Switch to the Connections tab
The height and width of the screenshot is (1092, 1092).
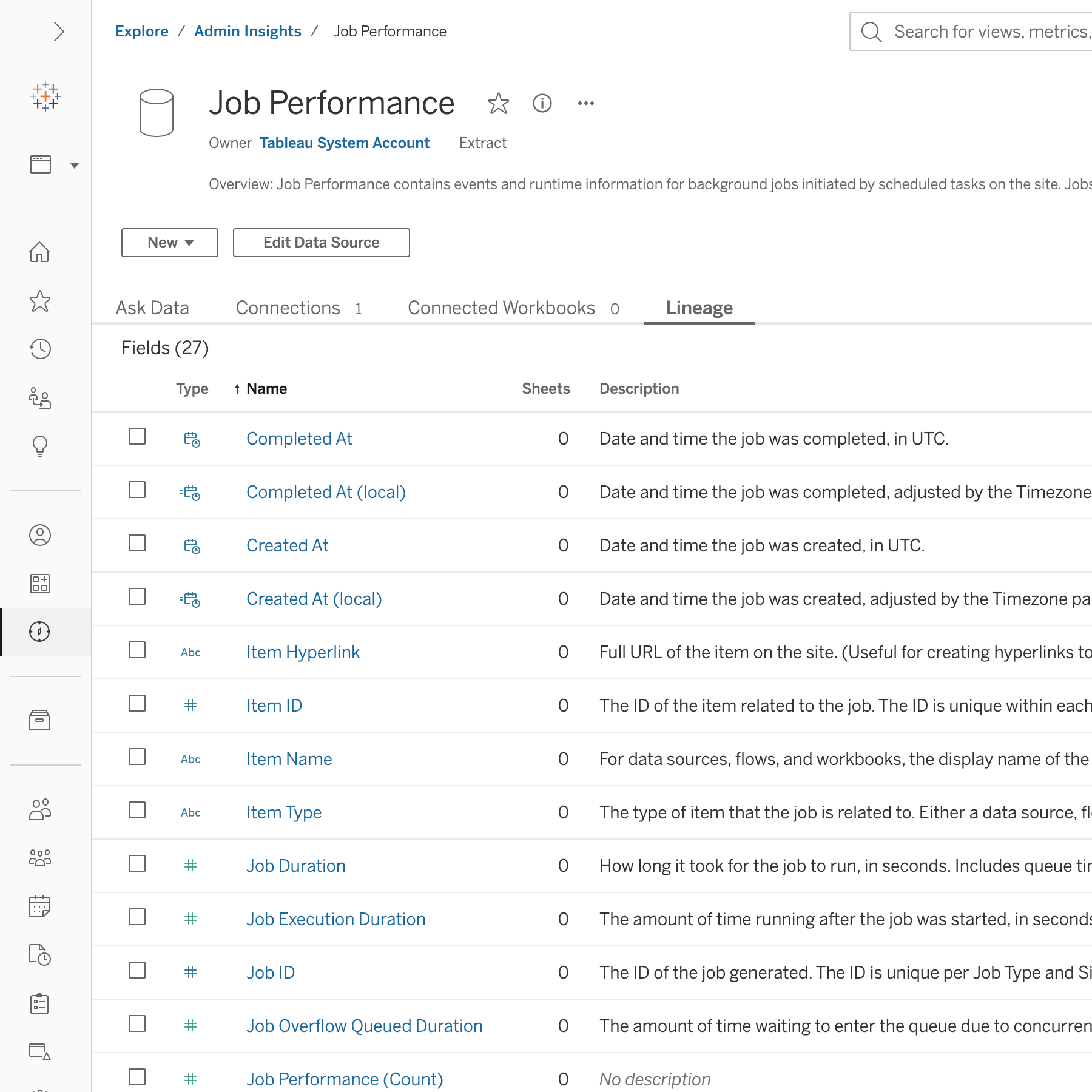[x=288, y=308]
